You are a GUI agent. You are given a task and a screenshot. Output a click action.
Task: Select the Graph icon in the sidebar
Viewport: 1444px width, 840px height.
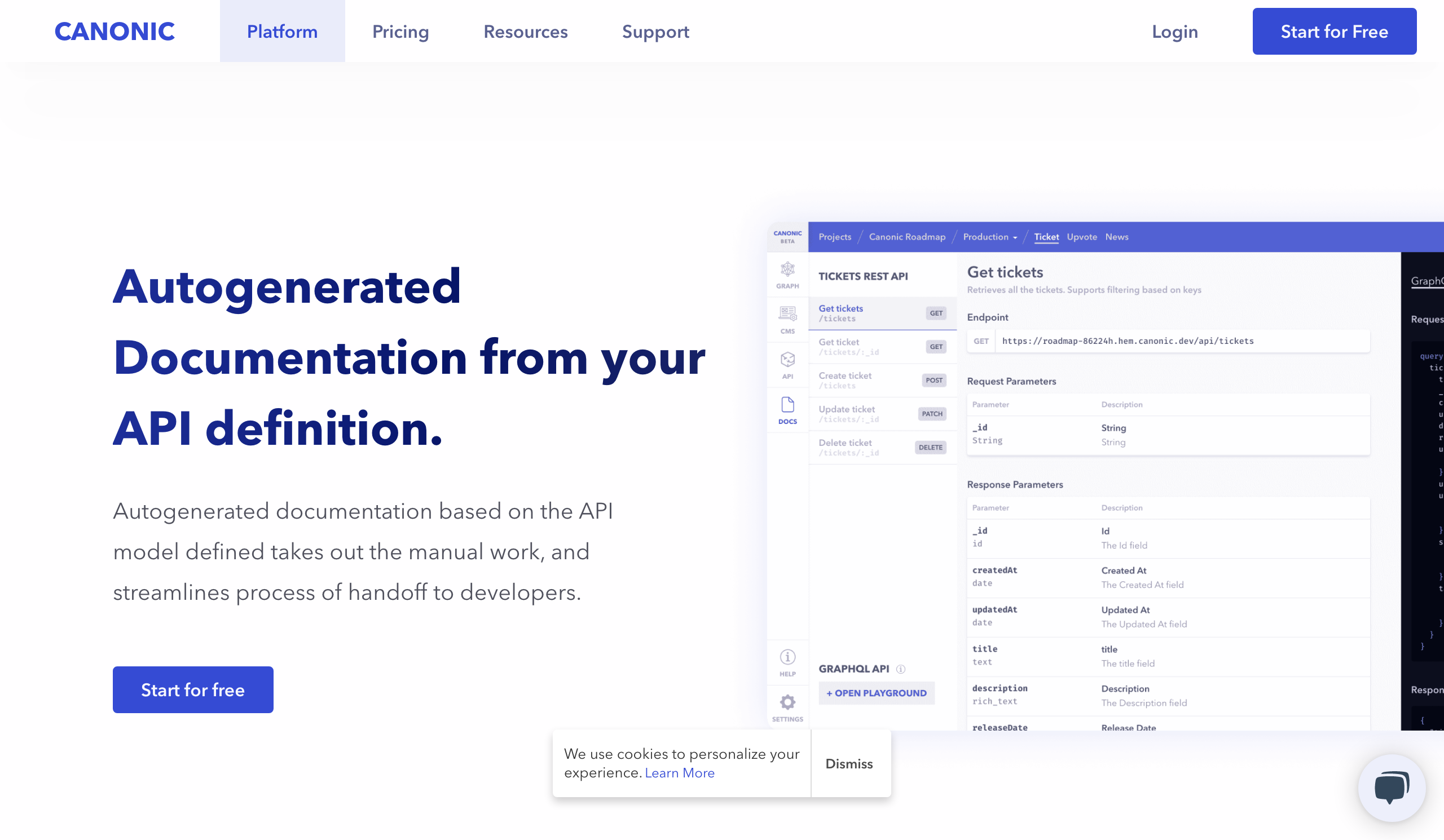pos(787,275)
